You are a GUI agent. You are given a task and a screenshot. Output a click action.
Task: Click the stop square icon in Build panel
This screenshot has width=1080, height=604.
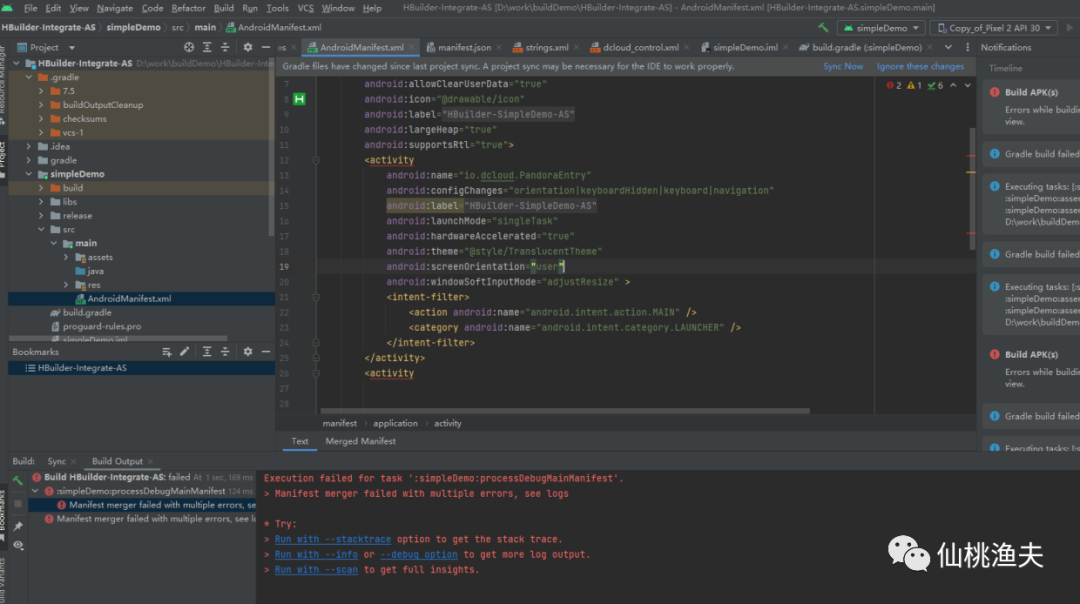click(x=18, y=504)
